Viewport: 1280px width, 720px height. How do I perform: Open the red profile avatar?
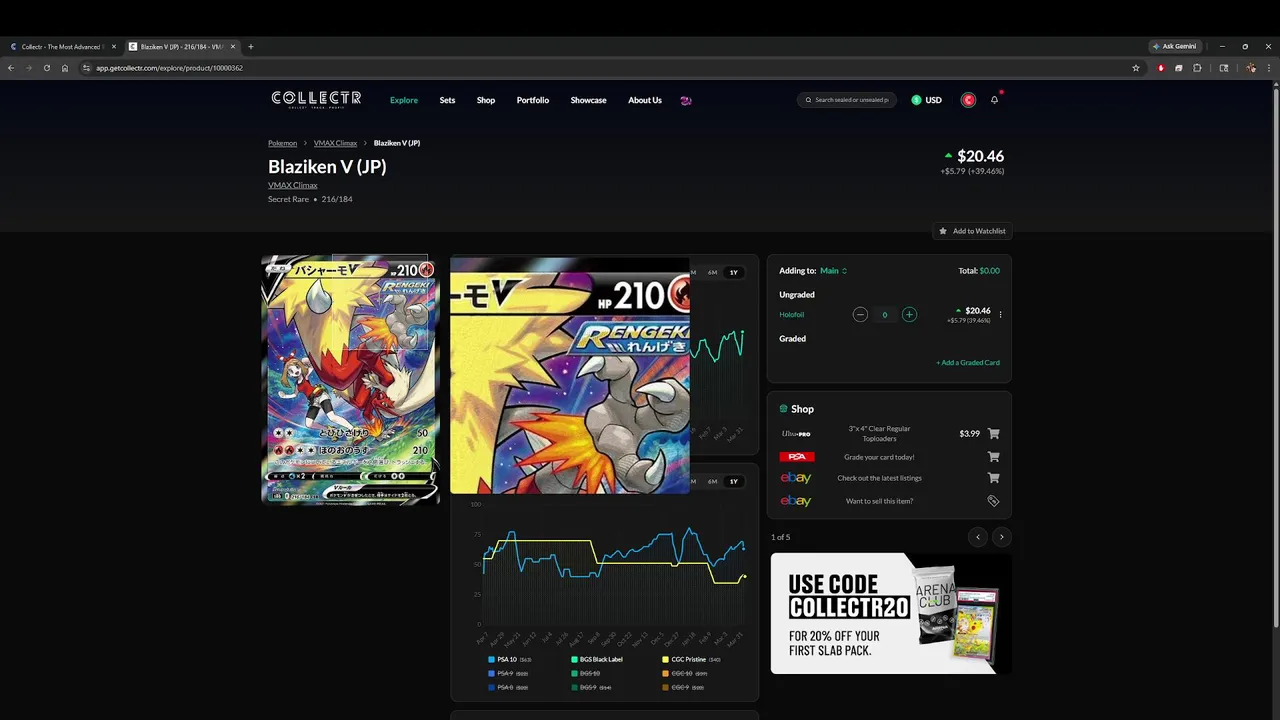tap(968, 100)
